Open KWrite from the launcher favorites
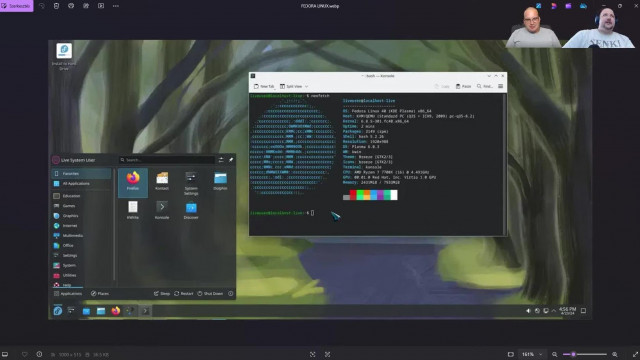This screenshot has height=360, width=640. click(133, 210)
